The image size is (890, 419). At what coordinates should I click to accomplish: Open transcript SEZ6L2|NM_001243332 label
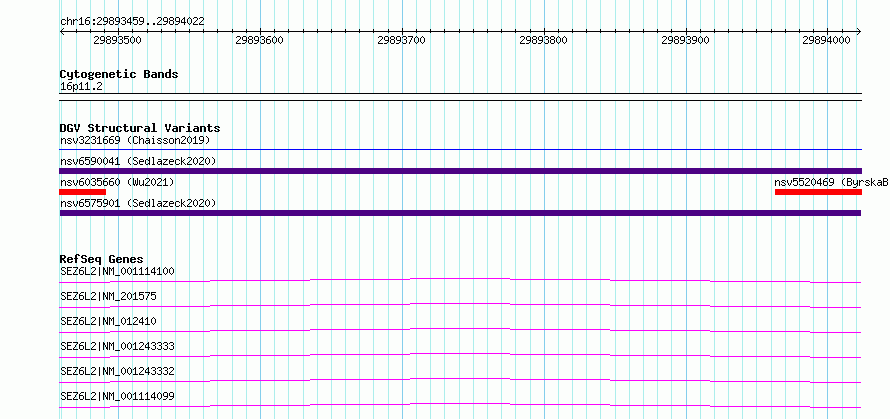coord(117,371)
